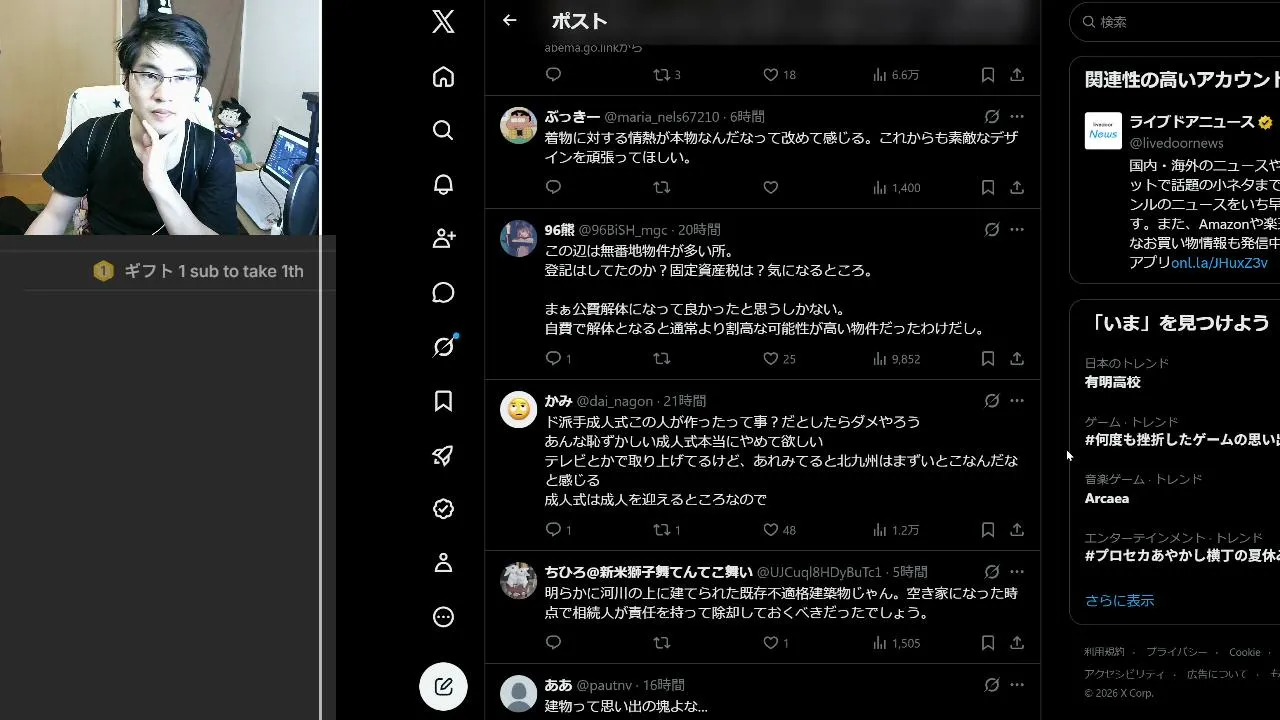Open the verified badge sidebar icon
This screenshot has width=1280, height=720.
tap(443, 509)
